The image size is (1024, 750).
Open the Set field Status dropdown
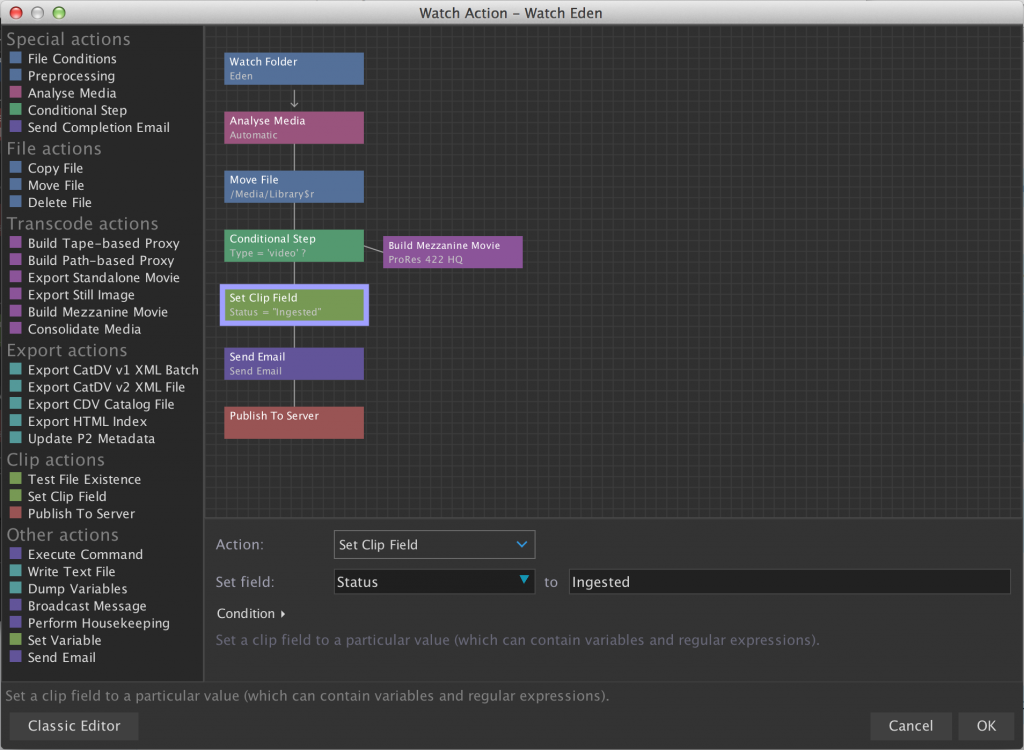434,582
